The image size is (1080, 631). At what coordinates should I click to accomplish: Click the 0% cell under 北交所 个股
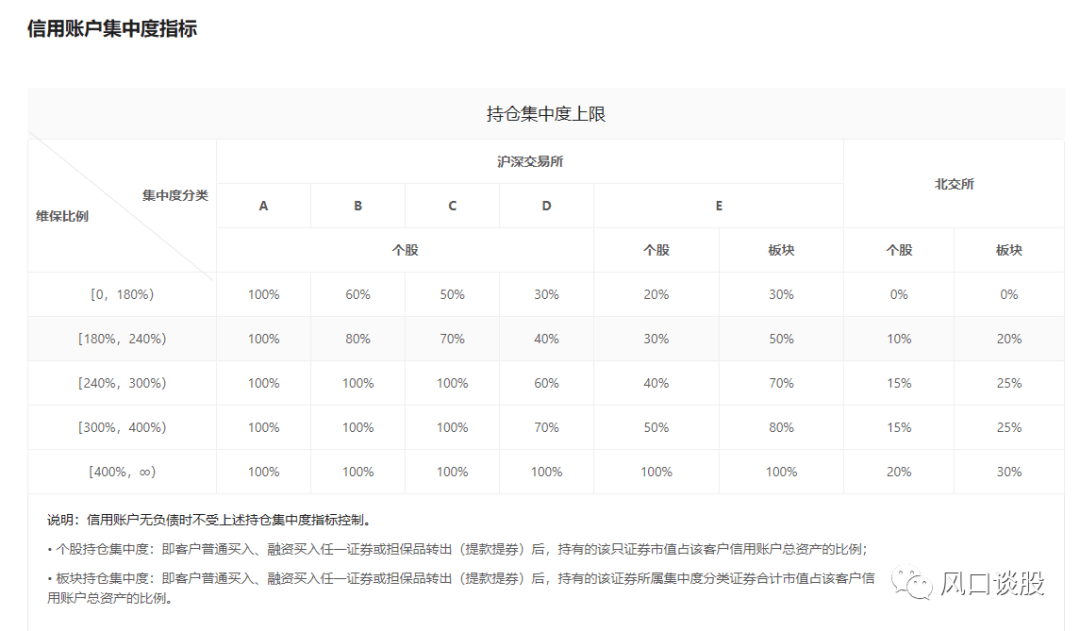click(898, 294)
